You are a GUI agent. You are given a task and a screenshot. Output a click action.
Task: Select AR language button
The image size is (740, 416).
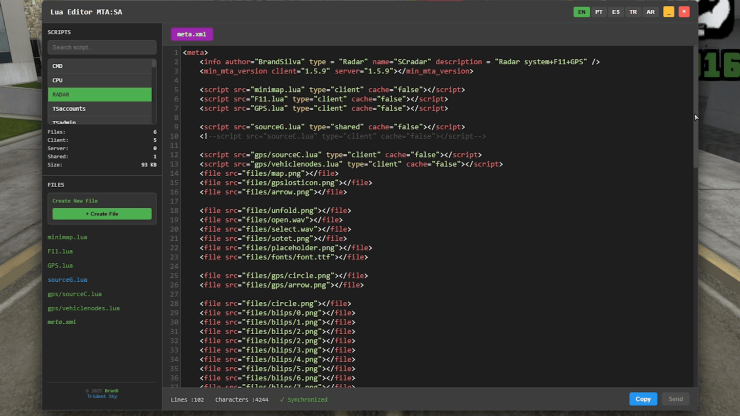650,12
